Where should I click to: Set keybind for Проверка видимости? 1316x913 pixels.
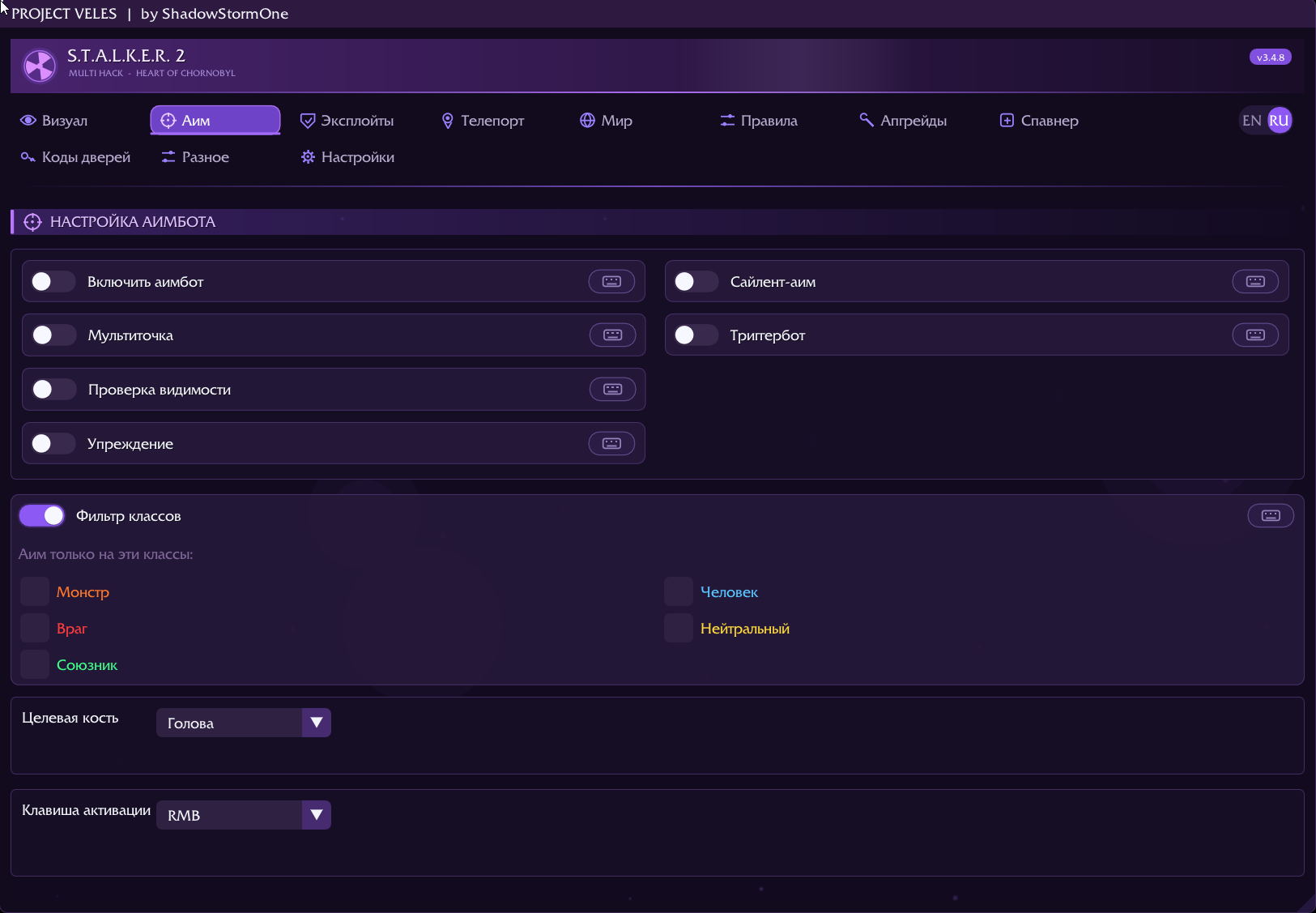[x=612, y=389]
